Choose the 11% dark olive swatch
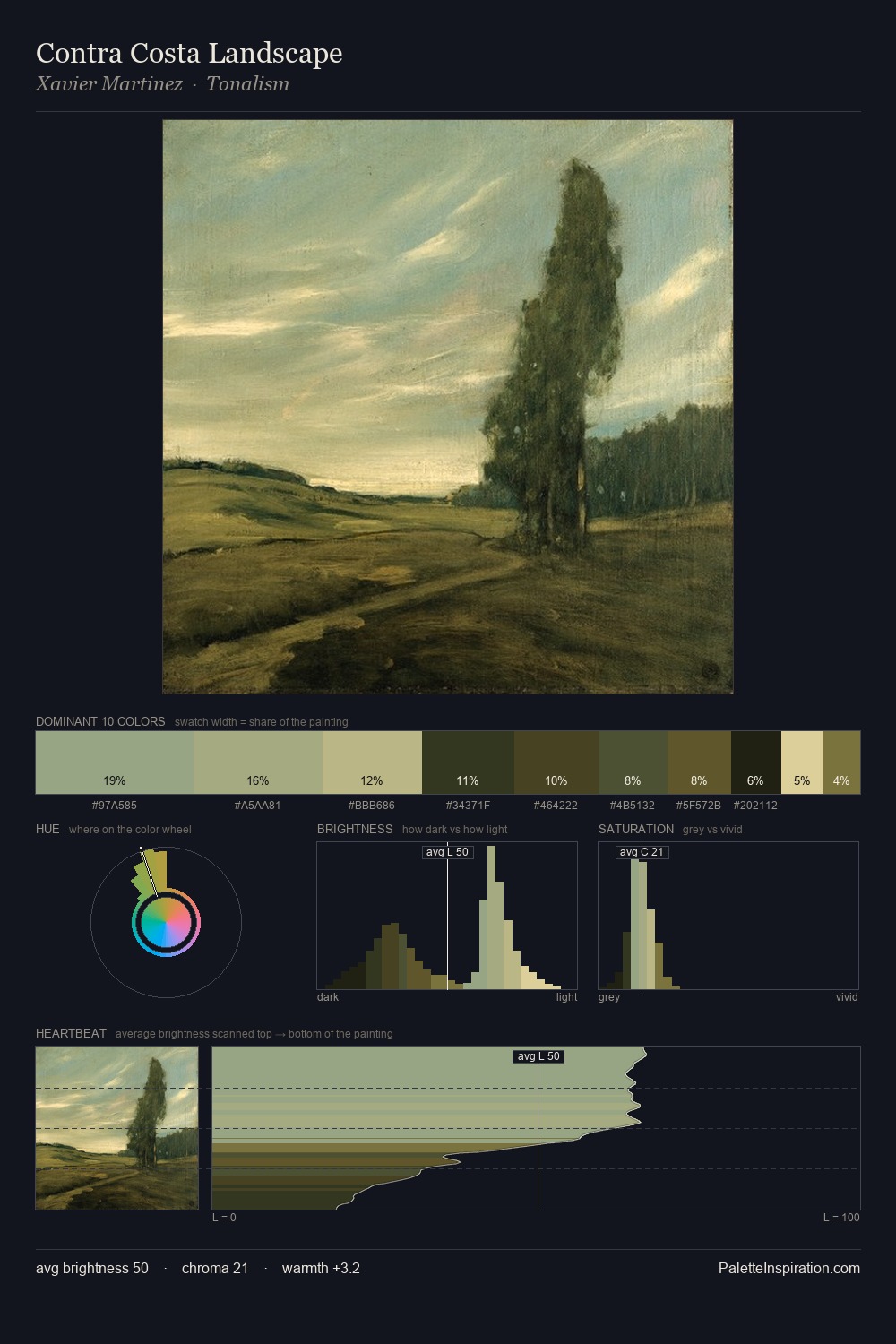896x1344 pixels. (468, 762)
